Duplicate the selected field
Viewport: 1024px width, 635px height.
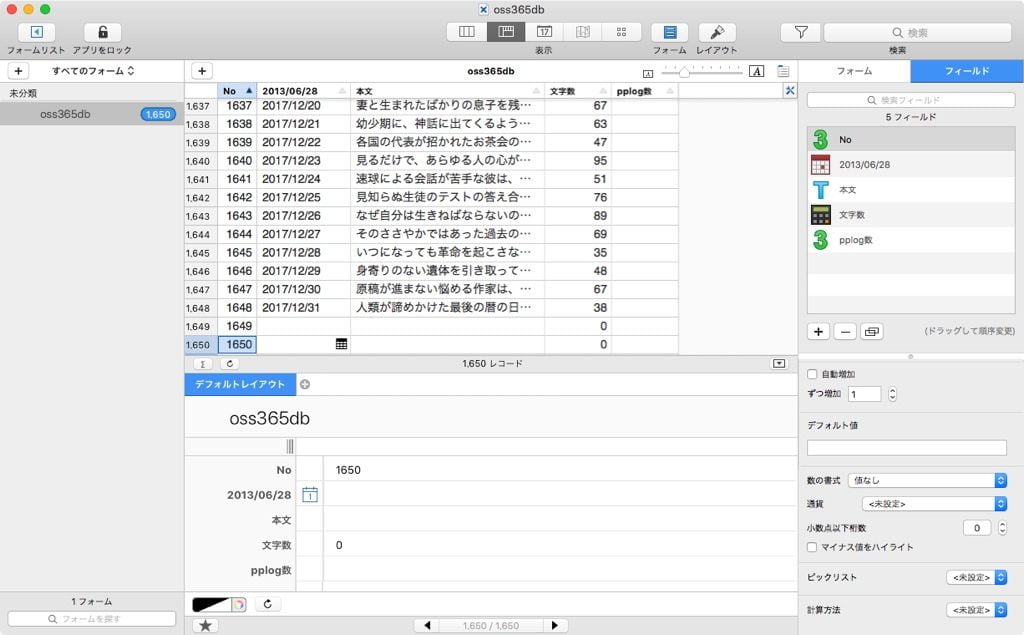pyautogui.click(x=872, y=332)
